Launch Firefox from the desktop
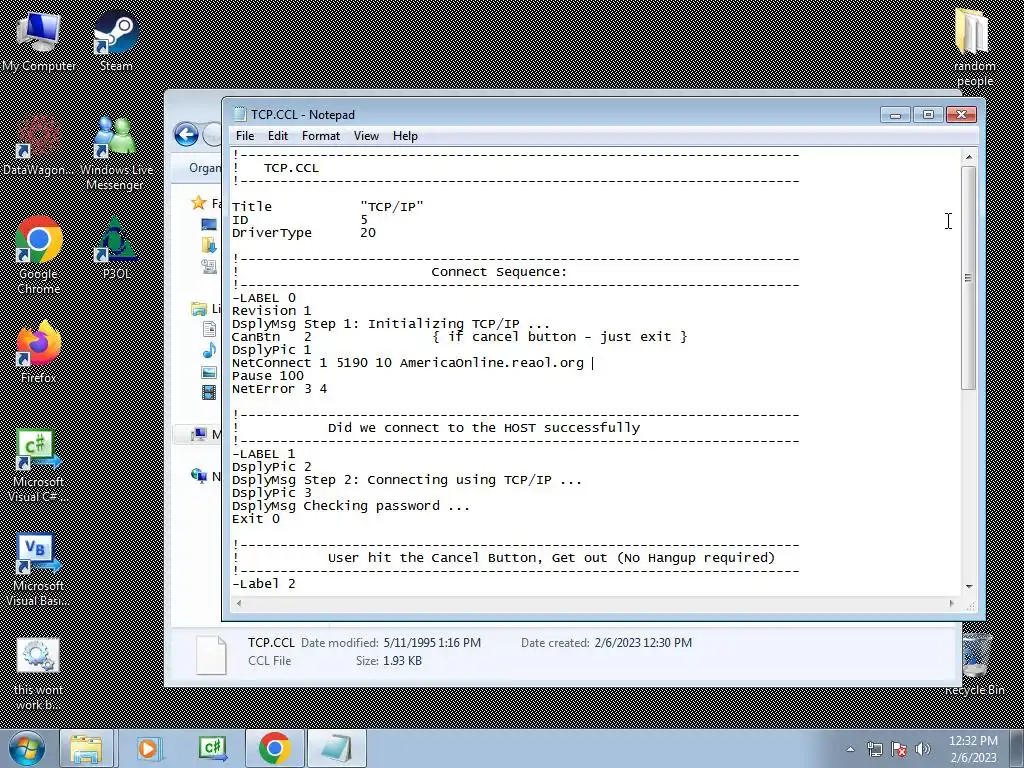This screenshot has width=1024, height=768. point(39,352)
